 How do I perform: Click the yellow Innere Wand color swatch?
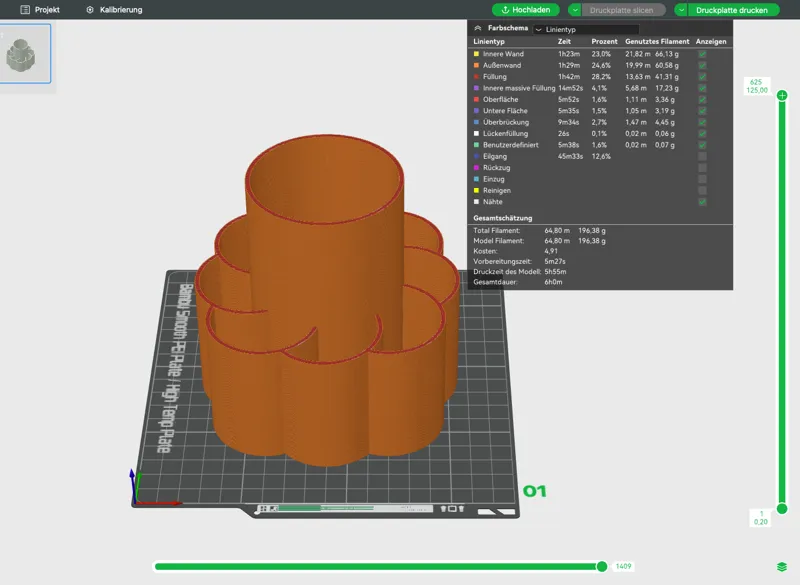click(x=477, y=54)
